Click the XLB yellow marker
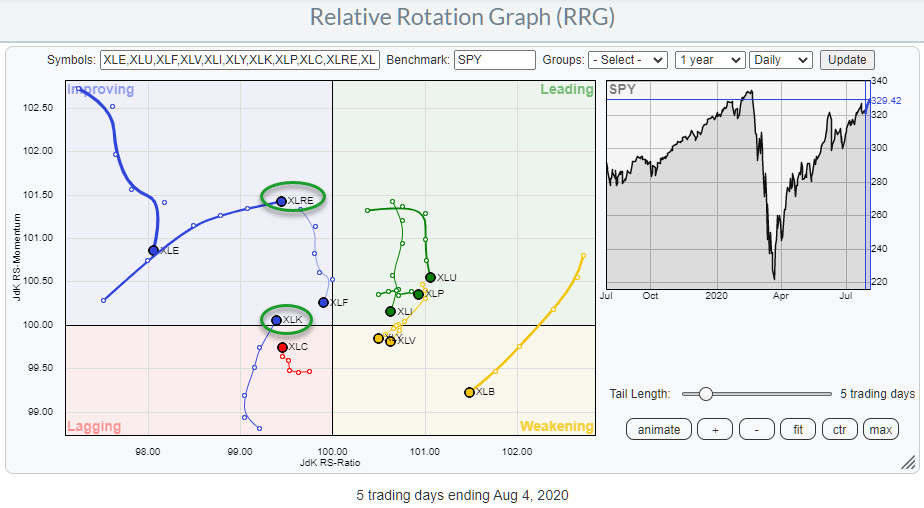This screenshot has height=508, width=924. [x=469, y=392]
